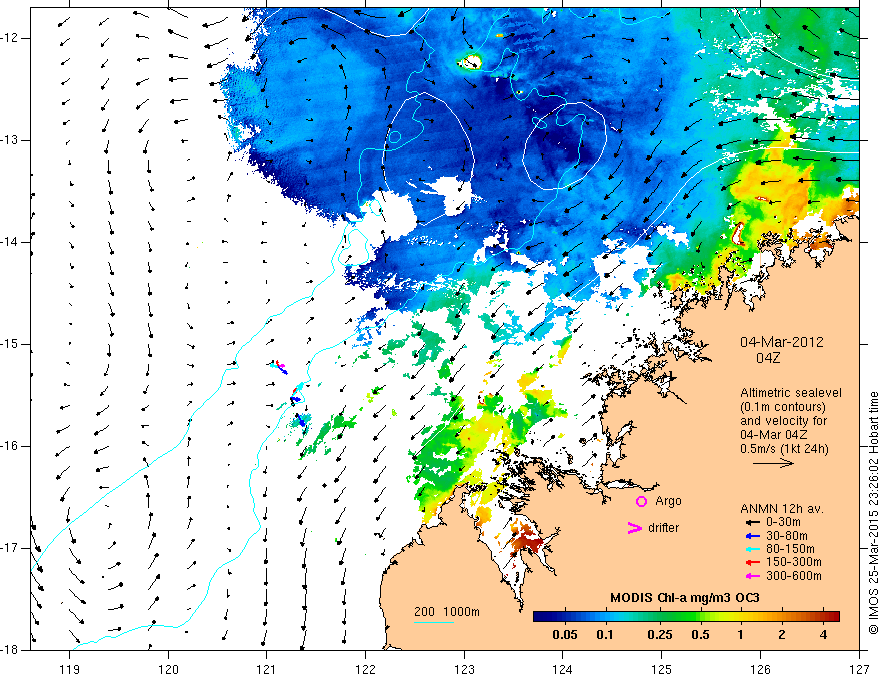Image resolution: width=880 pixels, height=680 pixels.
Task: Click the '80-150m' depth label
Action: pyautogui.click(x=790, y=549)
